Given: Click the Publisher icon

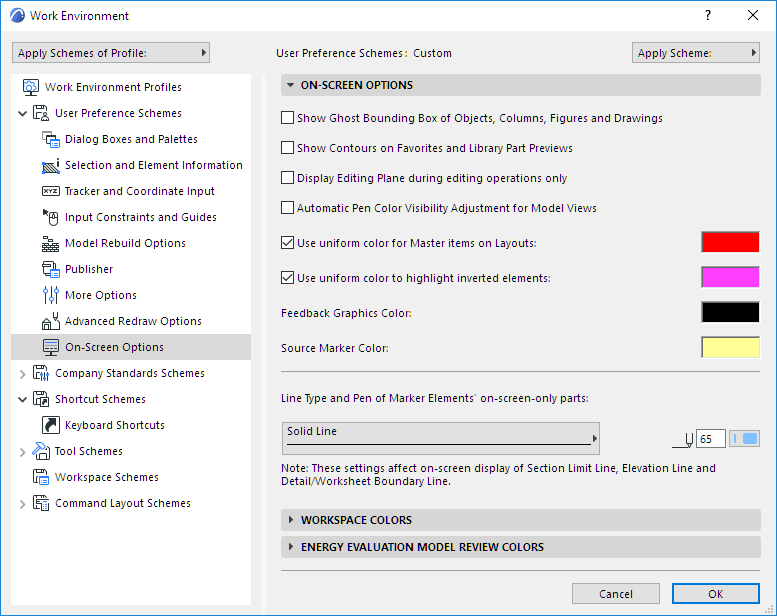Looking at the screenshot, I should [51, 269].
